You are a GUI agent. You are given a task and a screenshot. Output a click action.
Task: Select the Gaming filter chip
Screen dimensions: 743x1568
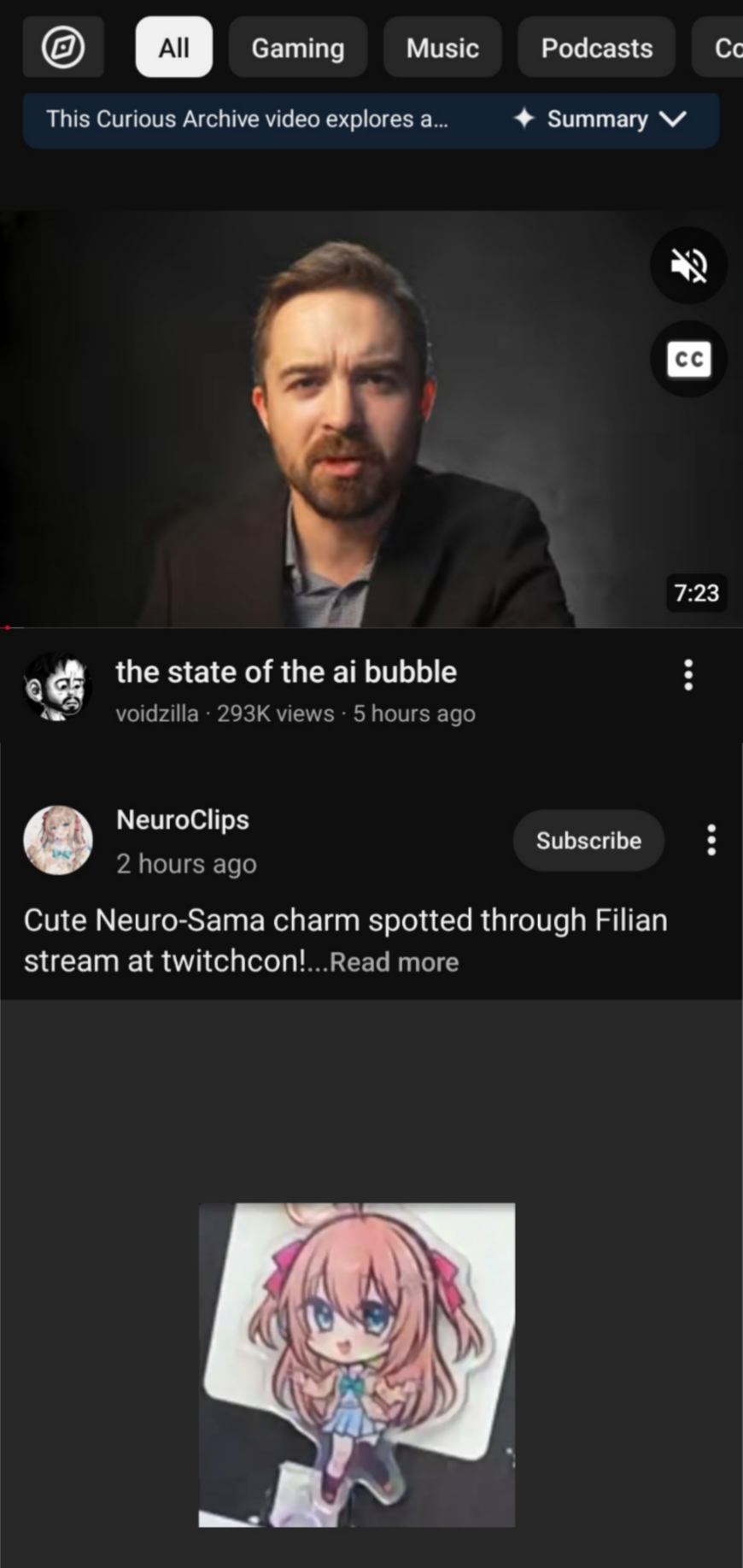(x=298, y=47)
